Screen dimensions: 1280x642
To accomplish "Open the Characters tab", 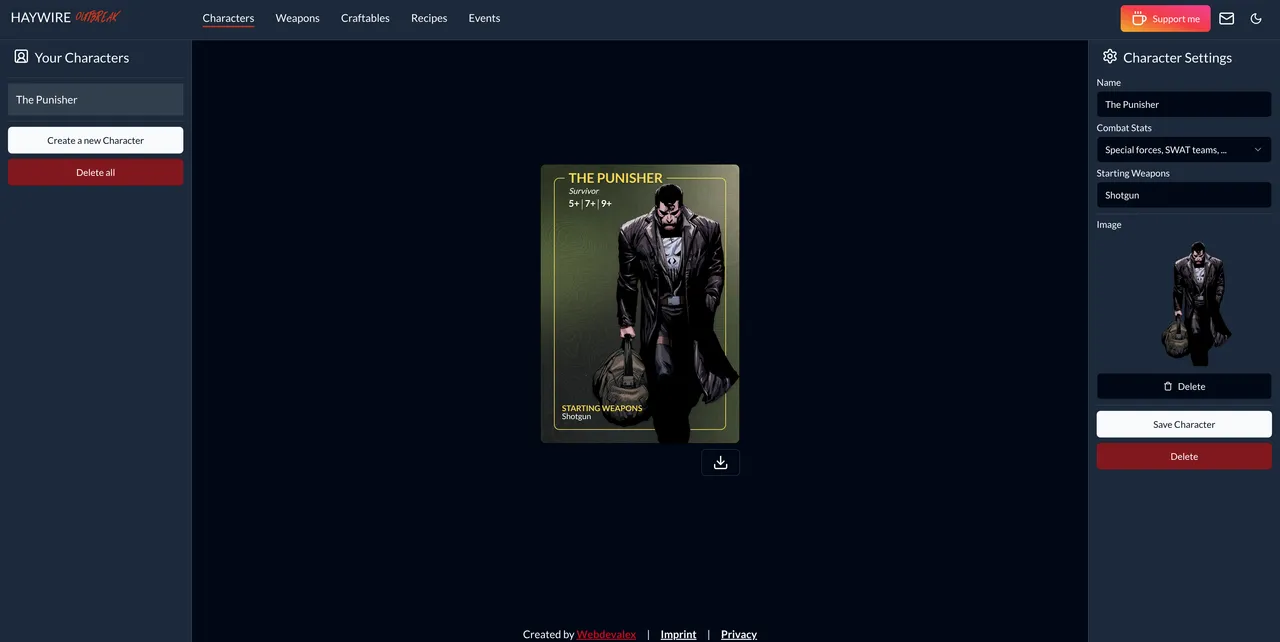I will 228,18.
